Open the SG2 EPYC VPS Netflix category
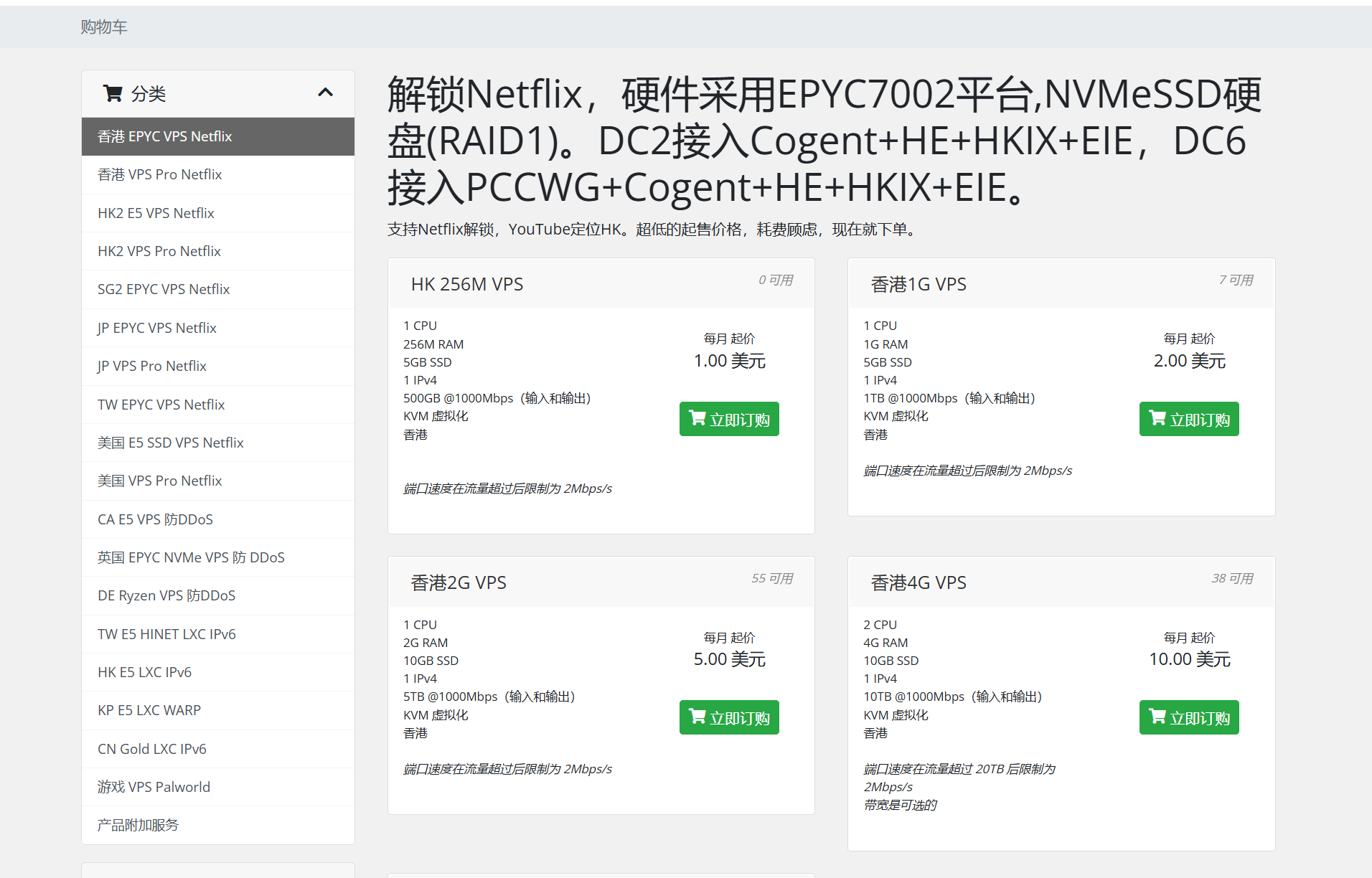 pyautogui.click(x=164, y=289)
